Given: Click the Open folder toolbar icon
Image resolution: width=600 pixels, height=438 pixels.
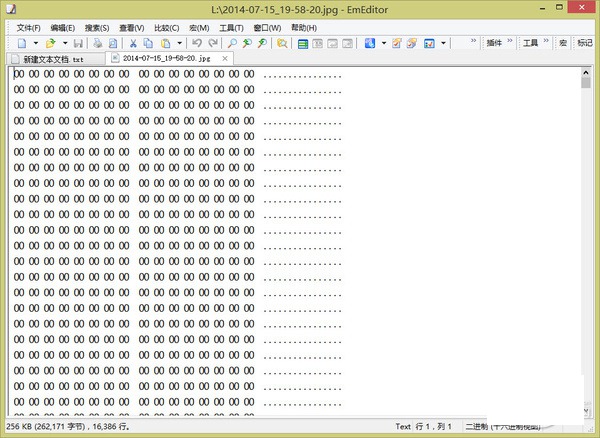Looking at the screenshot, I should (51, 43).
